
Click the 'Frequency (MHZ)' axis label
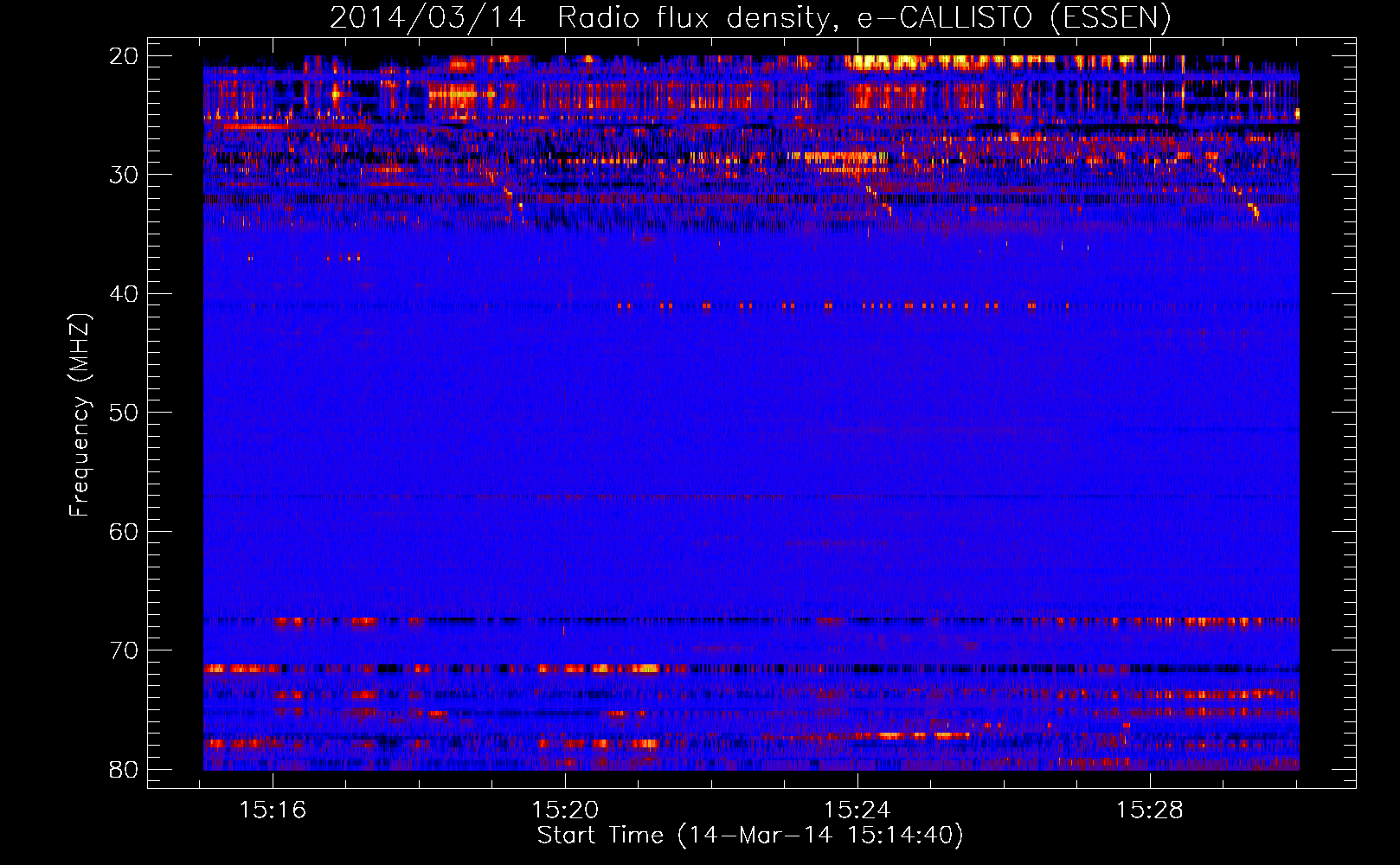tap(80, 415)
